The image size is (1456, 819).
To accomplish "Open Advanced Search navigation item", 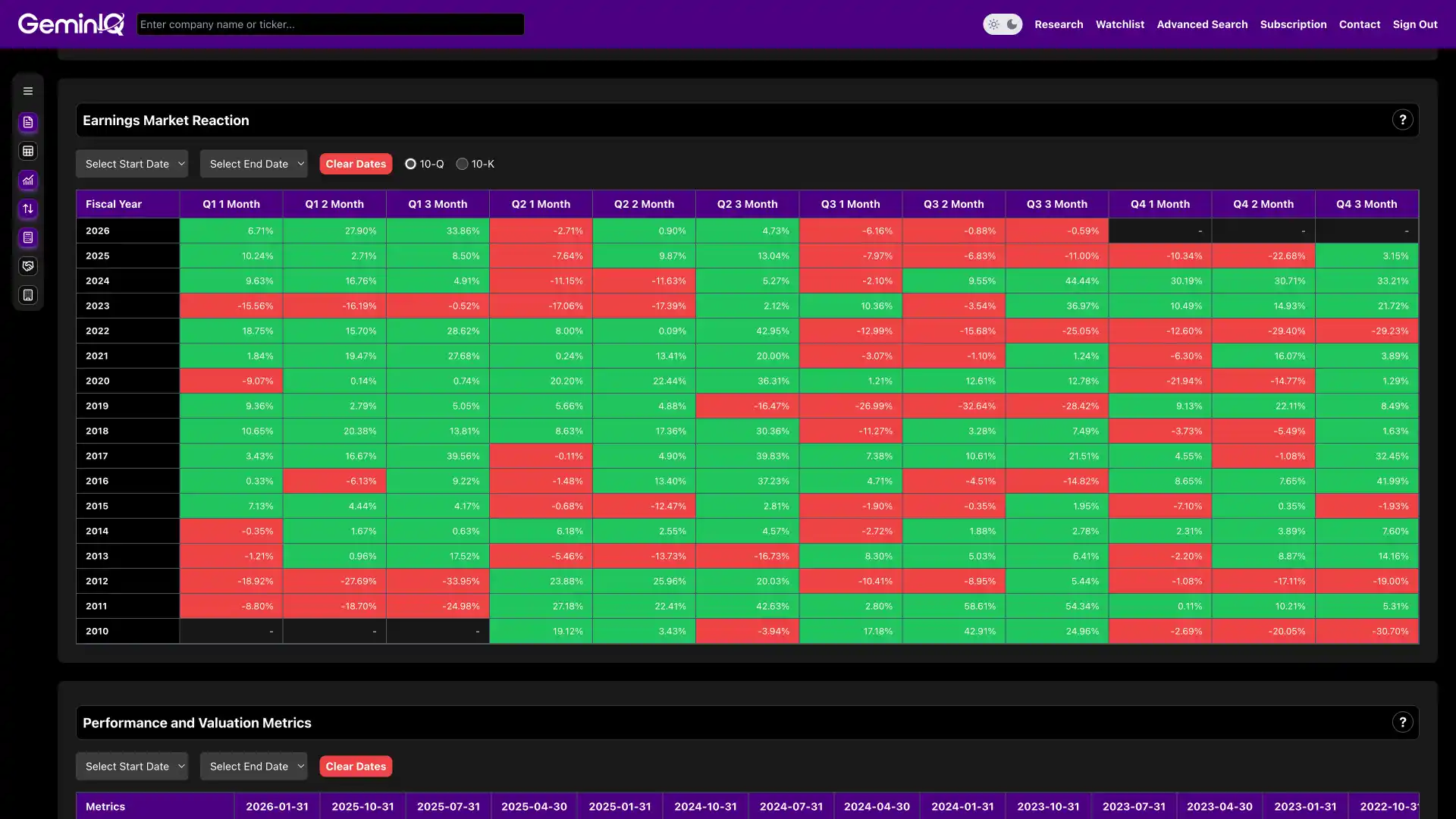I will (1202, 24).
